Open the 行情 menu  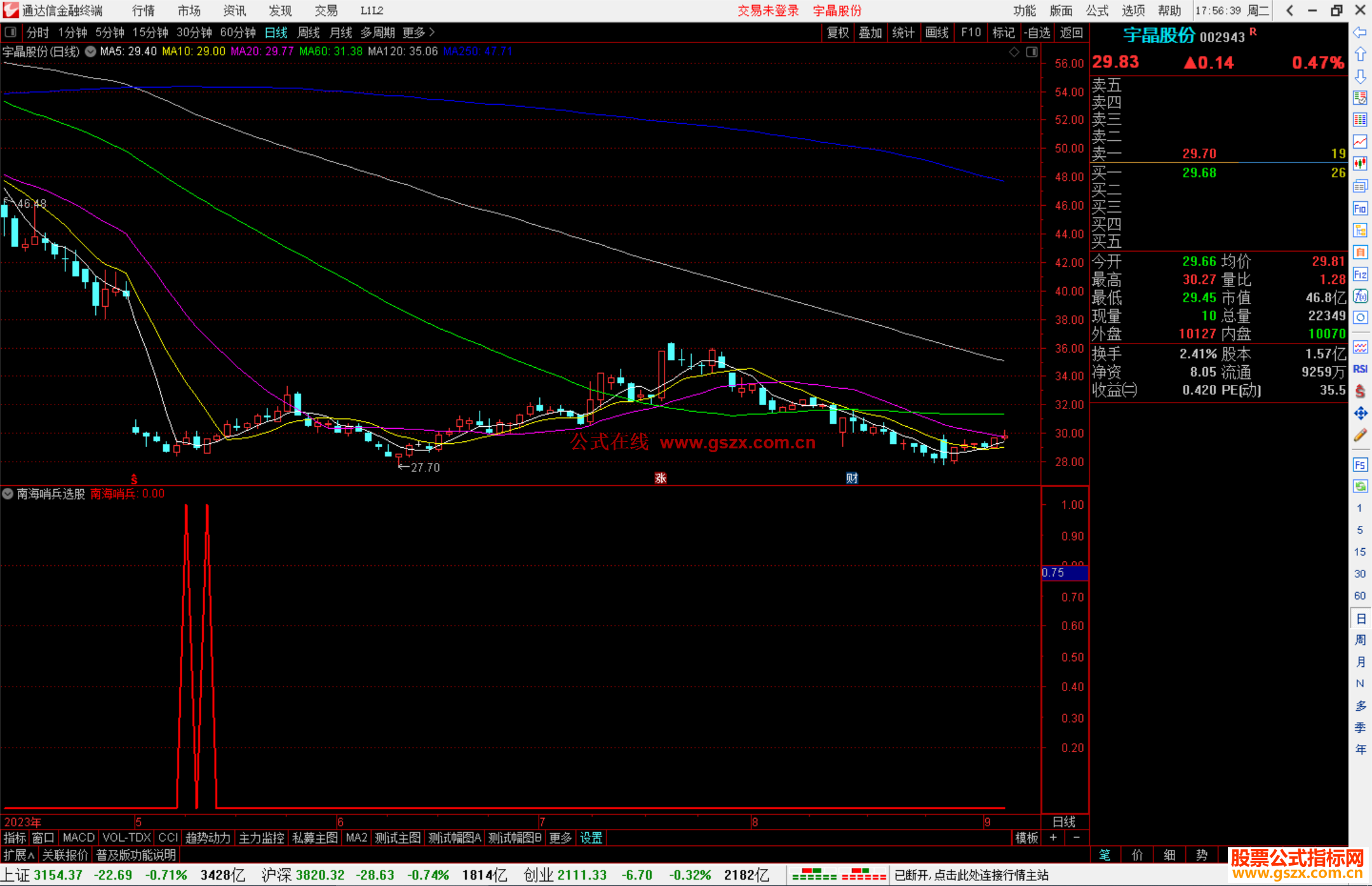tap(143, 10)
